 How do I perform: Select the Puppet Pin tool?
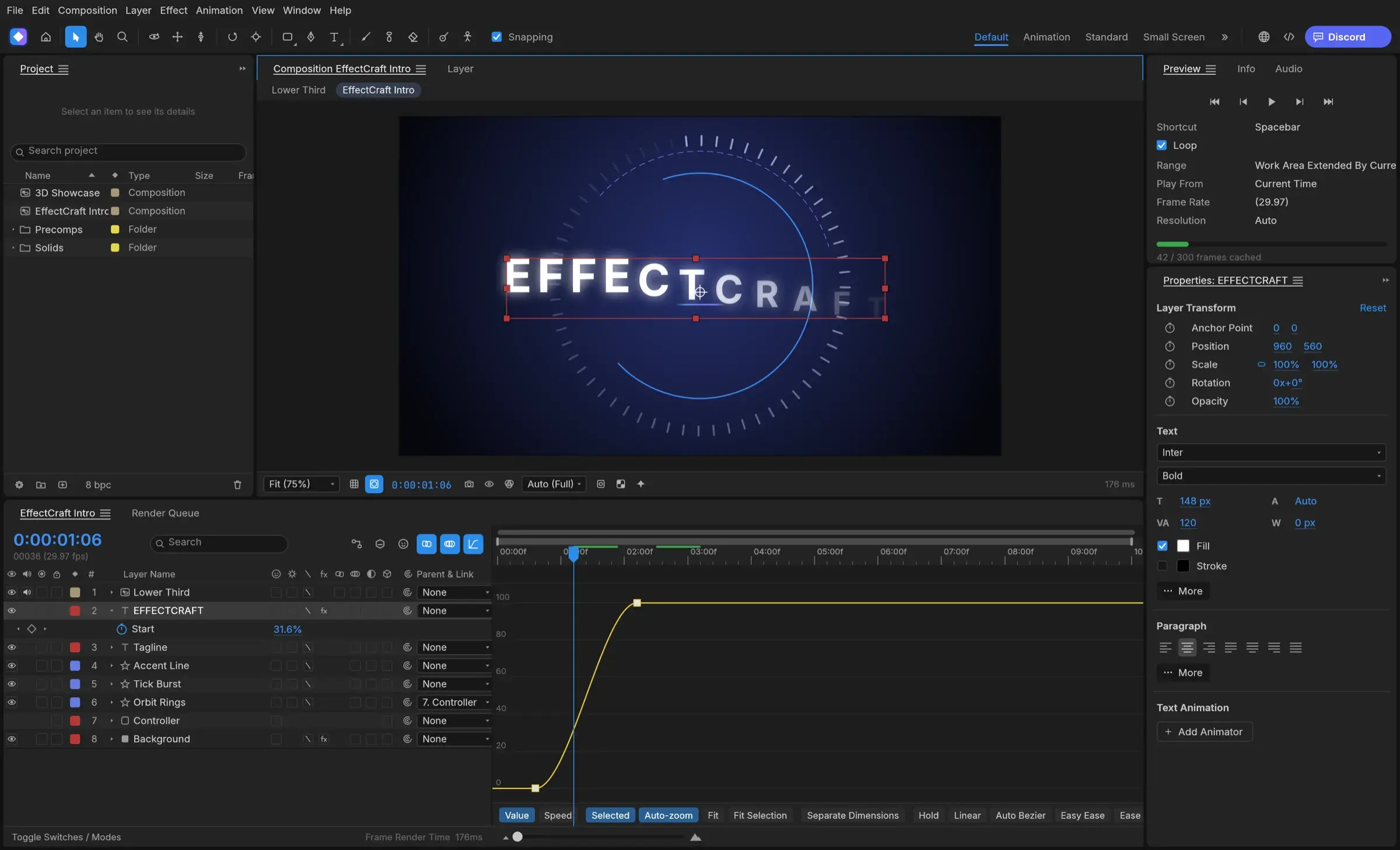467,37
